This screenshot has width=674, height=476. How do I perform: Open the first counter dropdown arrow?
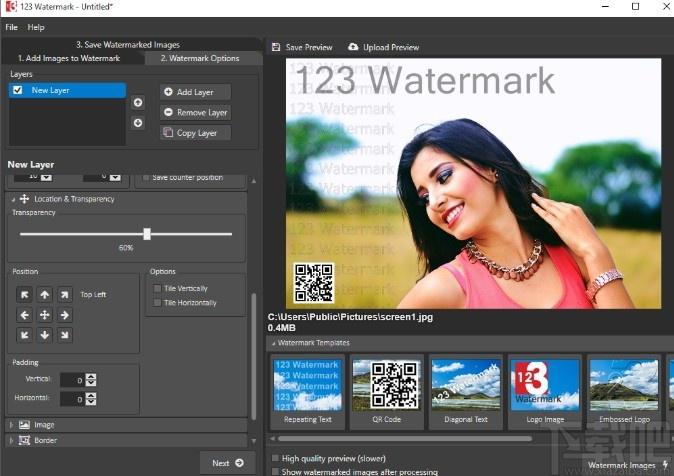pyautogui.click(x=46, y=177)
